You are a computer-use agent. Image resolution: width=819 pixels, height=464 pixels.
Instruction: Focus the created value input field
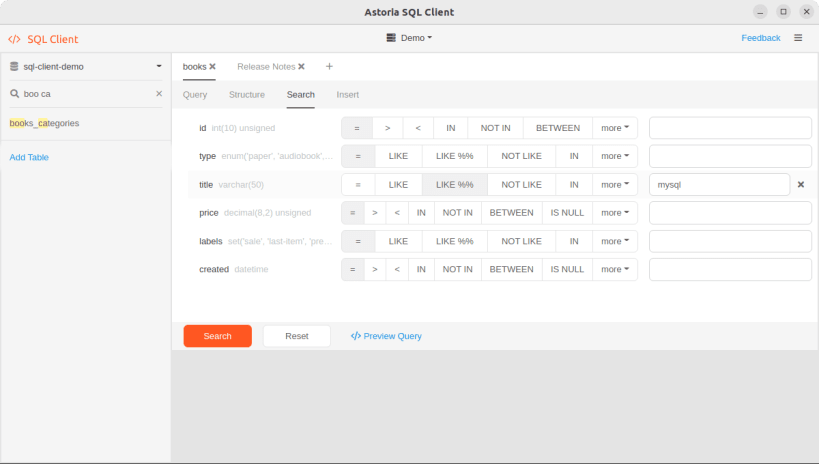(x=730, y=269)
